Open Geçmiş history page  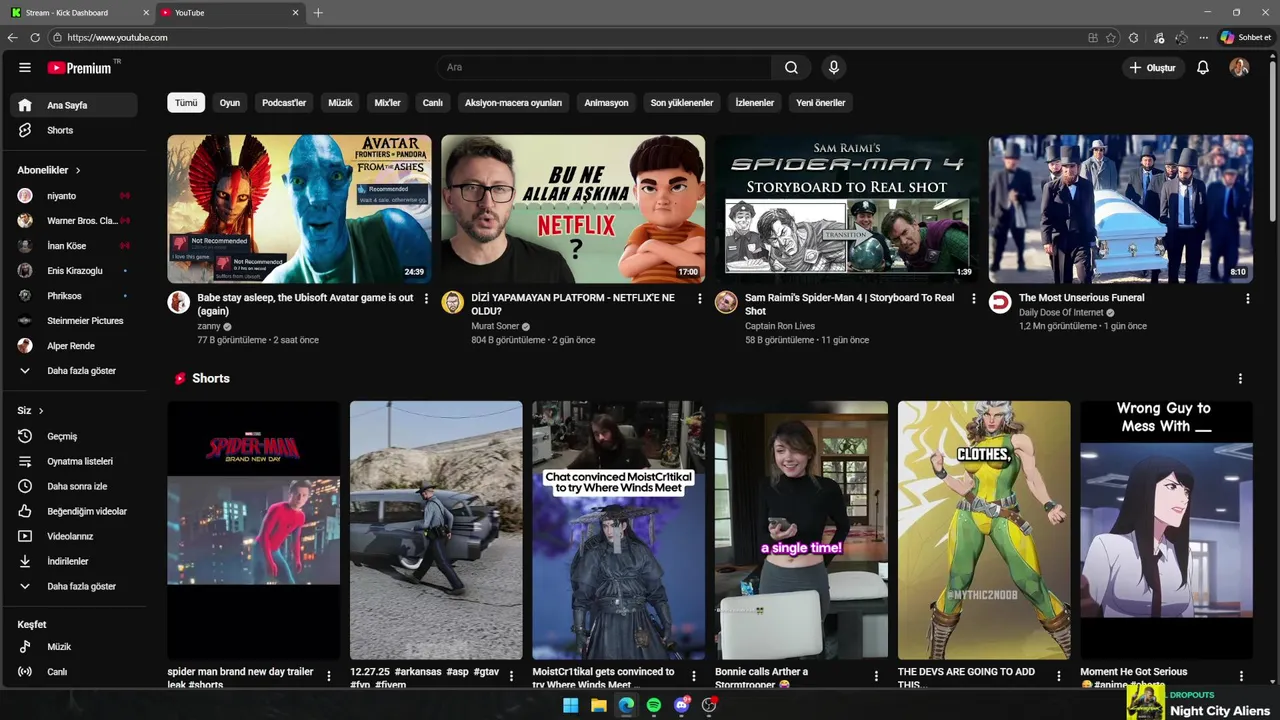pyautogui.click(x=74, y=436)
